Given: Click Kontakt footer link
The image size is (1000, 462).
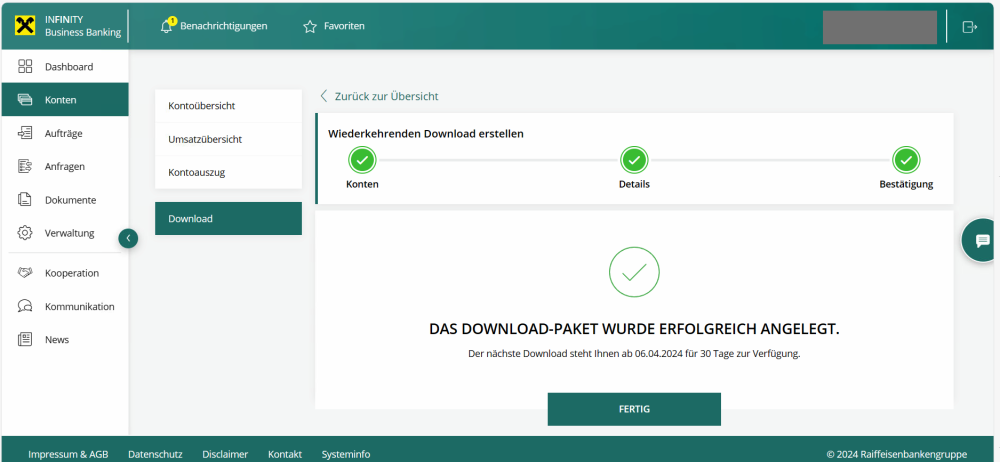Looking at the screenshot, I should 285,454.
